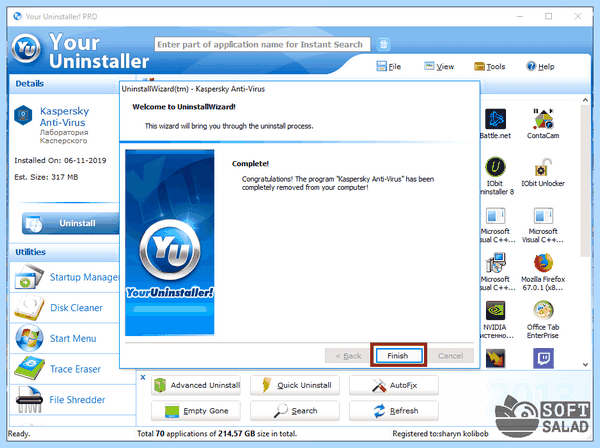Click the Uninstall button in Details panel
Viewport: 600px width, 448px height.
(x=71, y=223)
